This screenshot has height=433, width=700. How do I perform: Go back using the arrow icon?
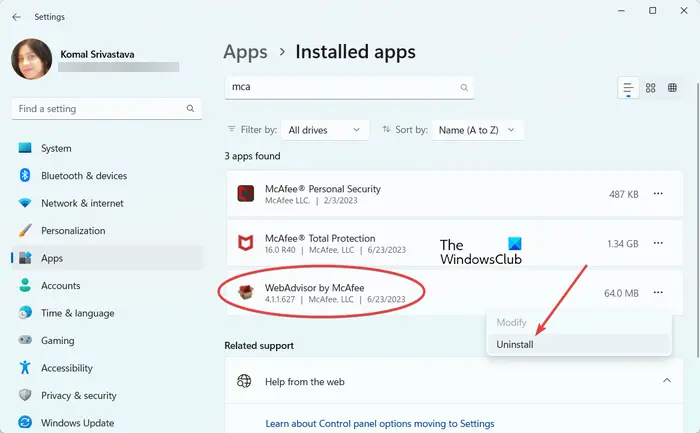point(17,17)
